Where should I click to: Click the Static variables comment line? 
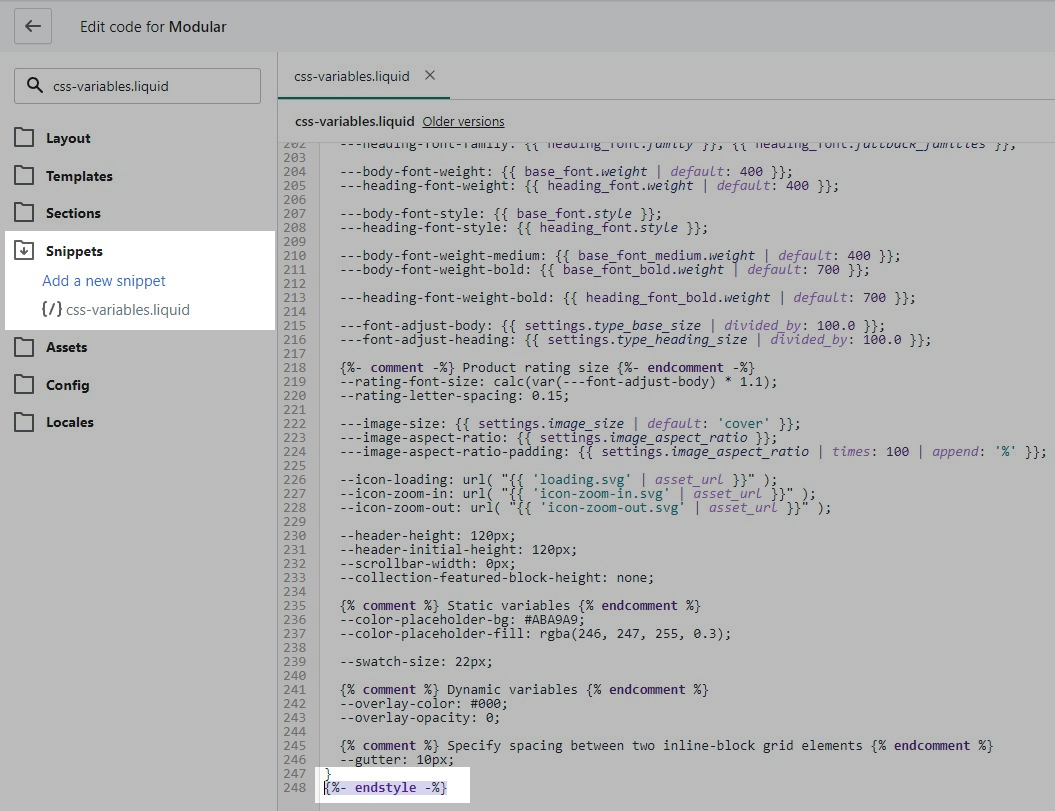click(x=520, y=606)
